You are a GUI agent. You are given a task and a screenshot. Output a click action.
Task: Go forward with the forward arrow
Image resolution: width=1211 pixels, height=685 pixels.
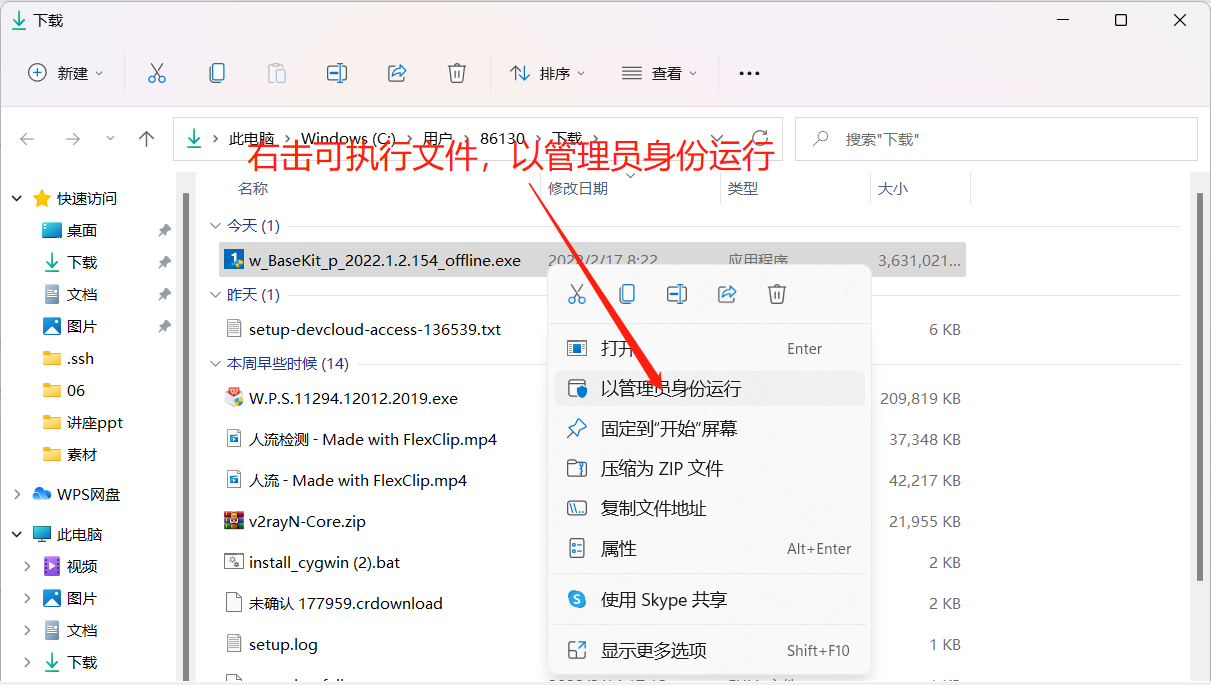[72, 139]
